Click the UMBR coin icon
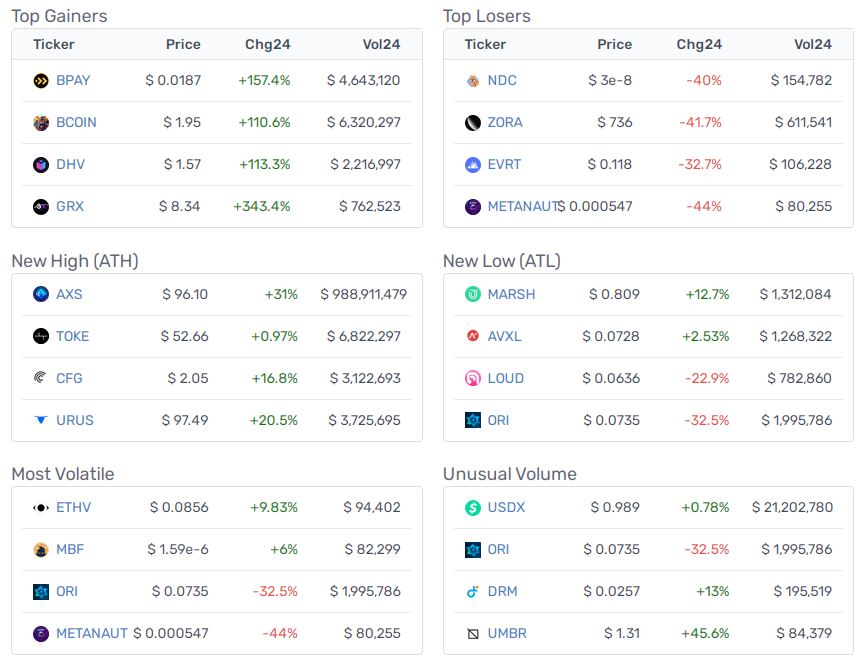The width and height of the screenshot is (862, 662). 473,634
